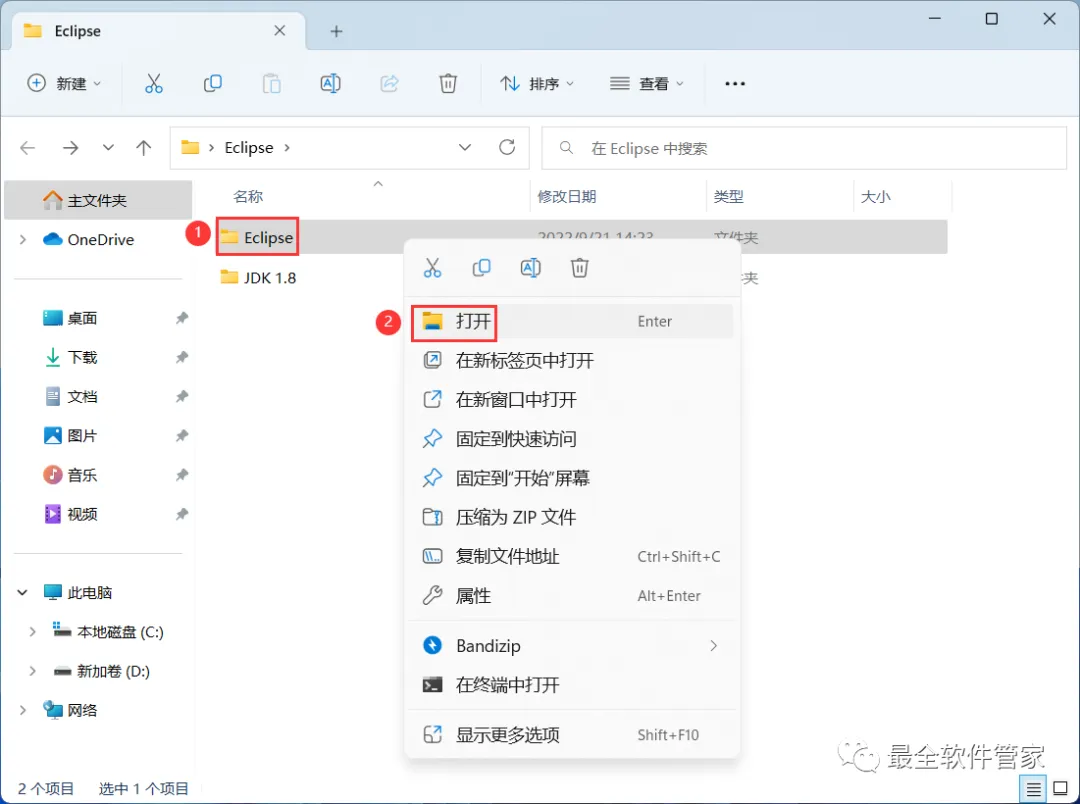
Task: Unpin Videos (视频) from quick access
Action: click(x=182, y=514)
